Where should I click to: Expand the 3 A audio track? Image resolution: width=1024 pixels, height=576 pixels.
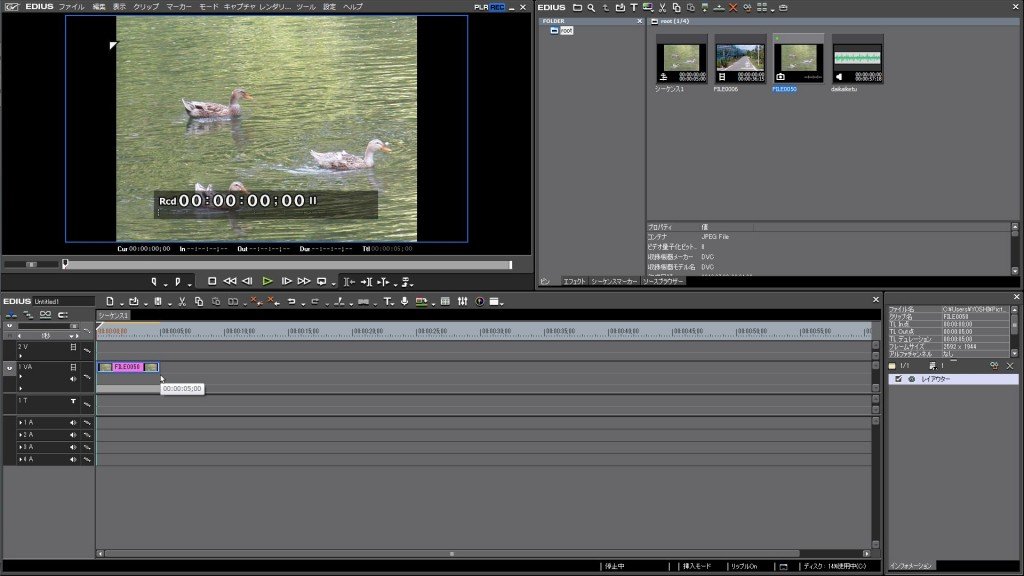21,447
